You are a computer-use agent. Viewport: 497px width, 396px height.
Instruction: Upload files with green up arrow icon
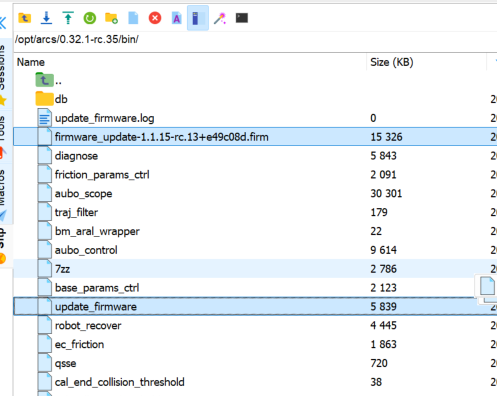click(68, 18)
